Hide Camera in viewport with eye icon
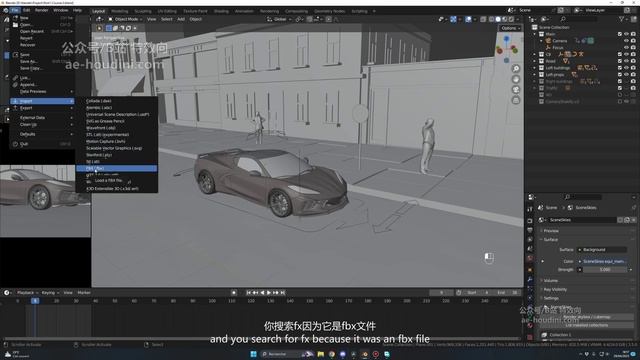This screenshot has height=360, width=640. [627, 41]
